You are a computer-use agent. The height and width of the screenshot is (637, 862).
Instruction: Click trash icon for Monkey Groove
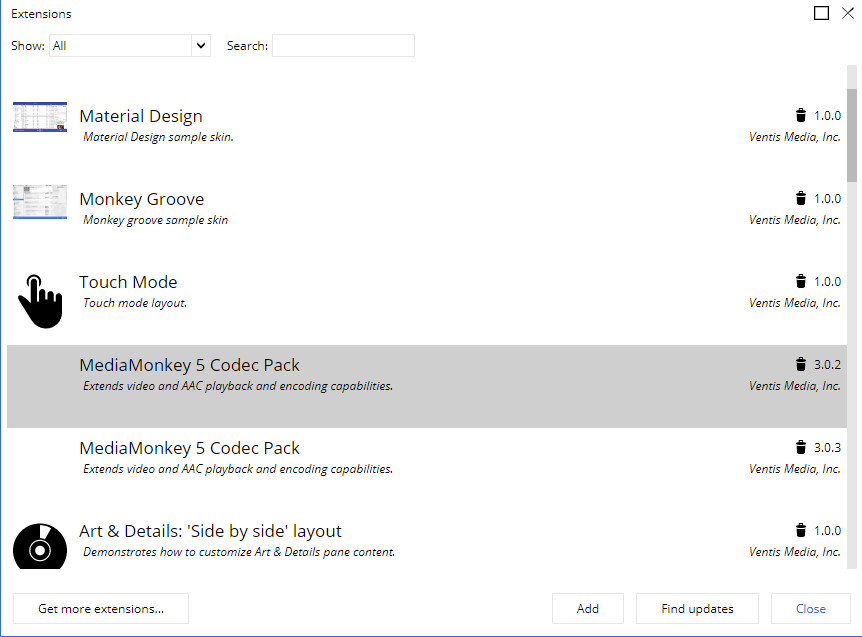[800, 198]
